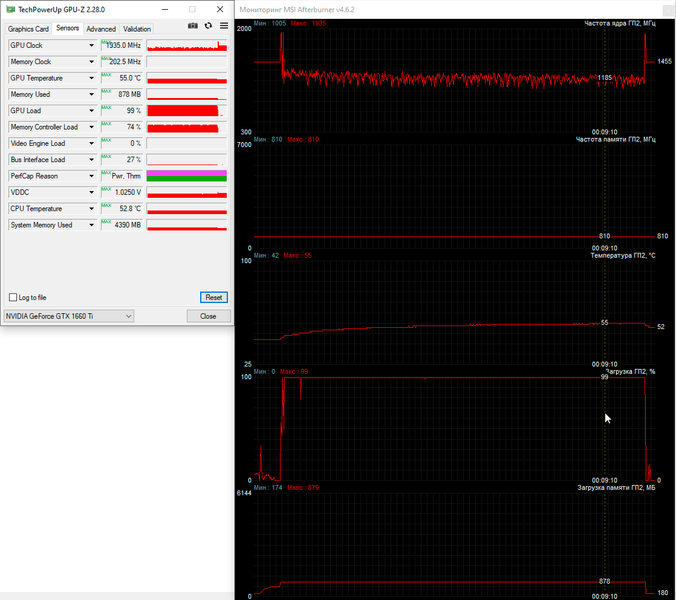Expand the VDDC sensor dropdown
676x600 pixels.
91,192
